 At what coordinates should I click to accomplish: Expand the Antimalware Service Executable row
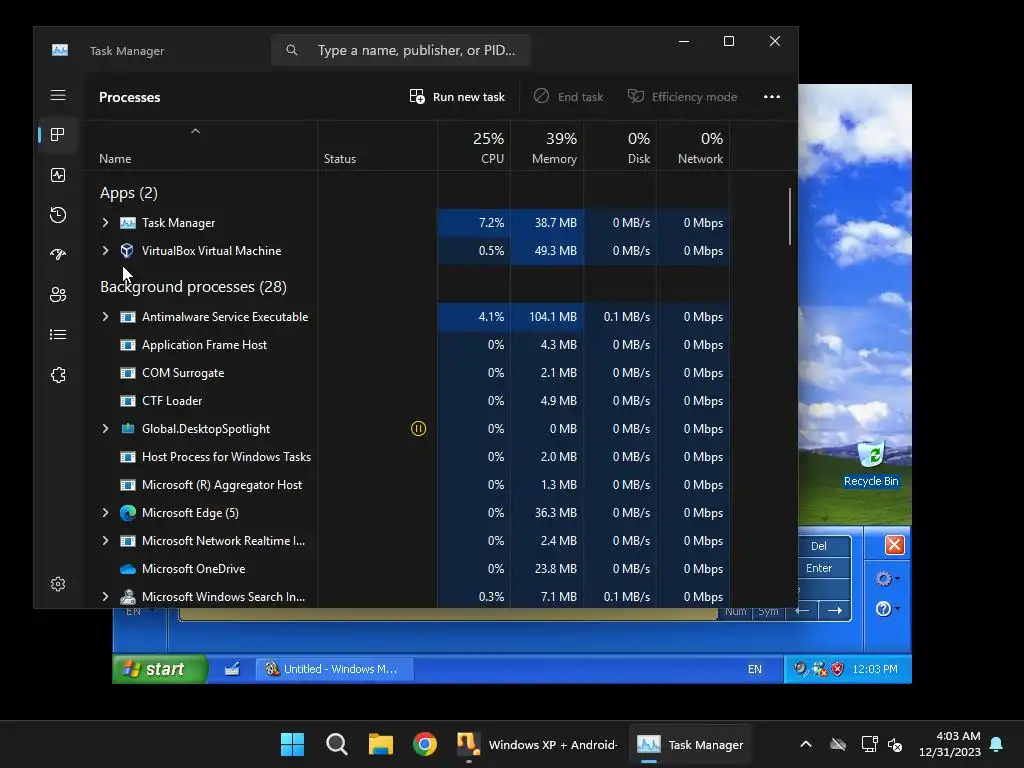tap(105, 317)
